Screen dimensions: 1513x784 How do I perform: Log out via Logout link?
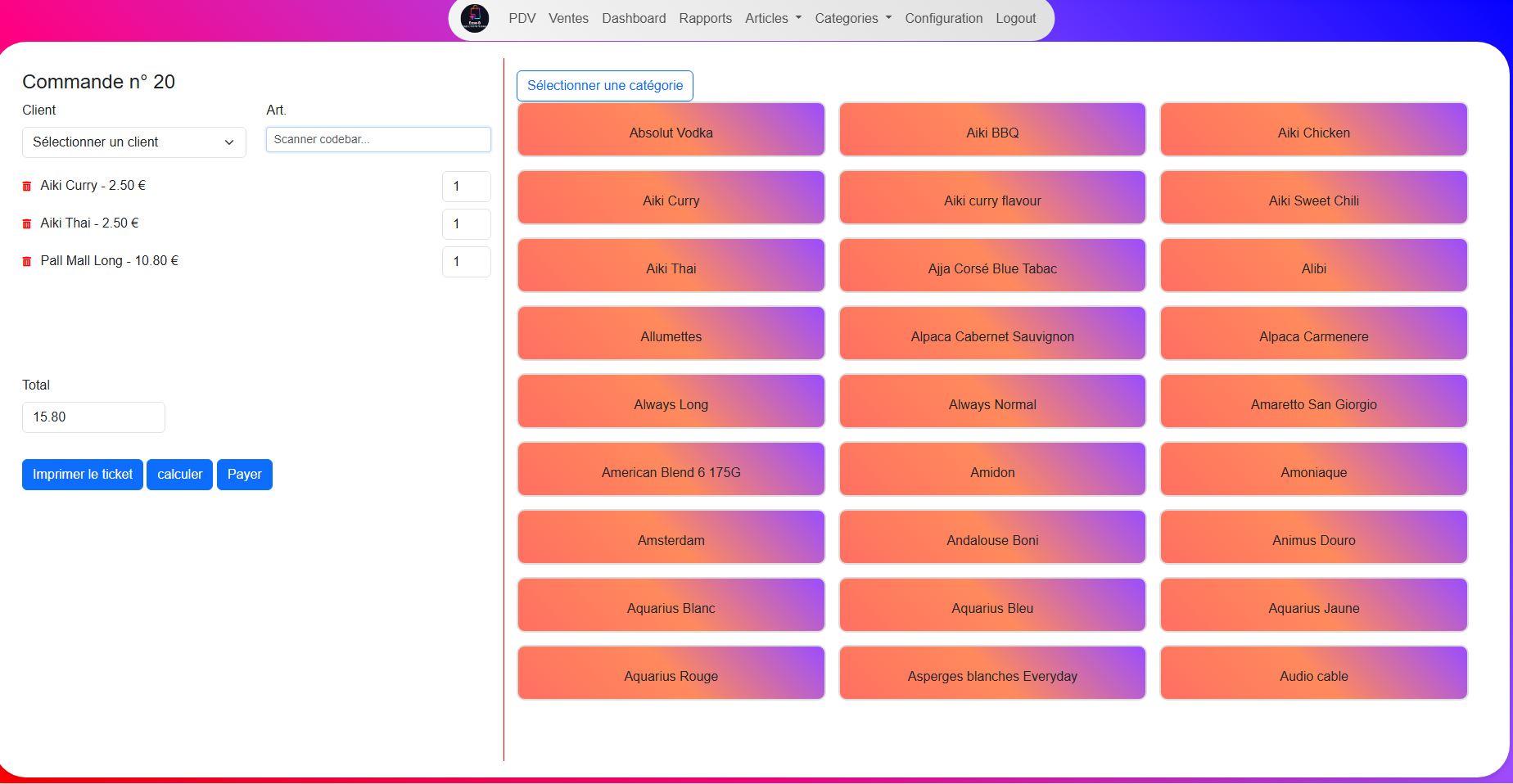pyautogui.click(x=1015, y=18)
